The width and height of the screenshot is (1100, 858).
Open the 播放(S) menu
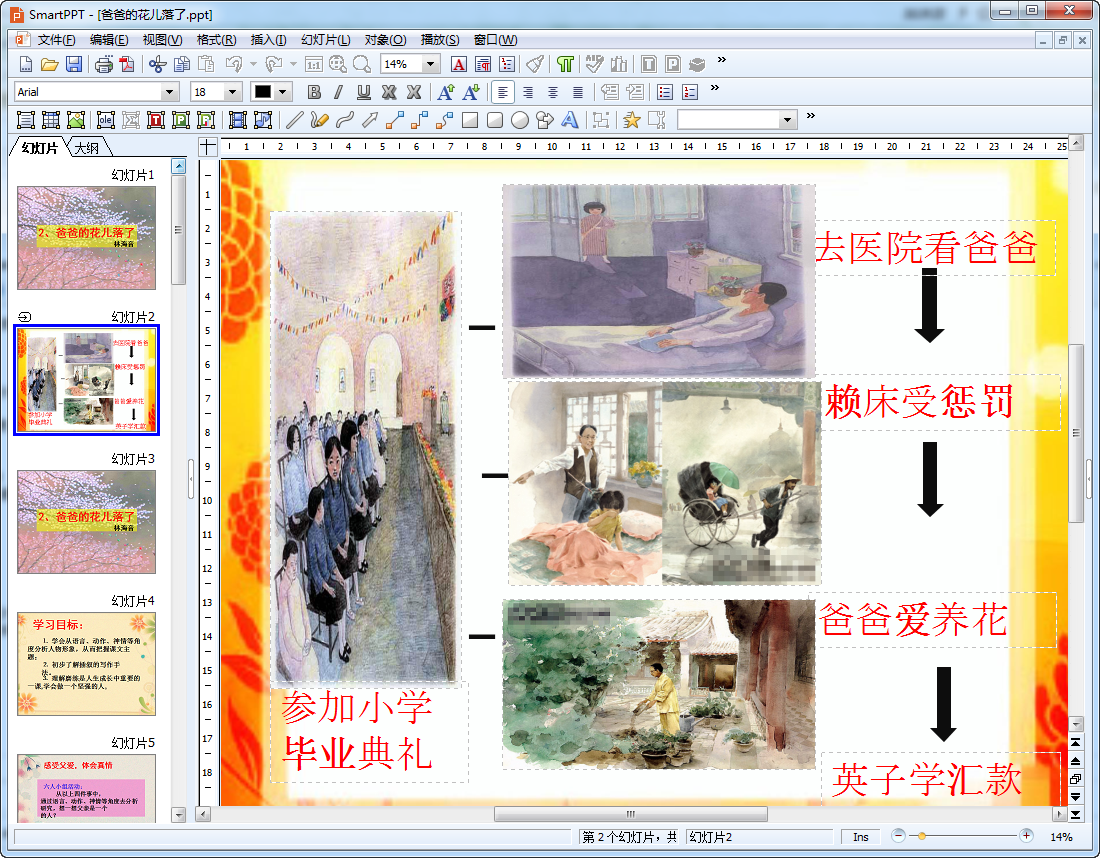click(x=440, y=40)
